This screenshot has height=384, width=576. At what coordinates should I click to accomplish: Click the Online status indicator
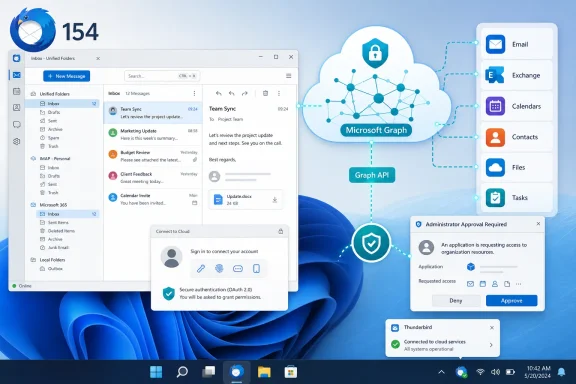(22, 286)
